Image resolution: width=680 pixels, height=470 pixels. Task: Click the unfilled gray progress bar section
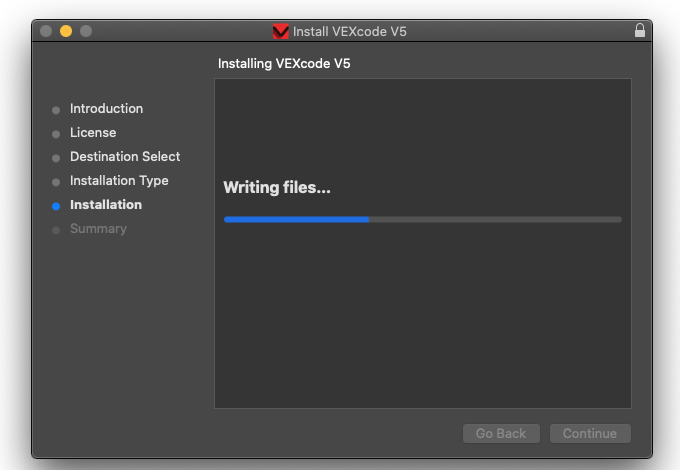coord(495,219)
